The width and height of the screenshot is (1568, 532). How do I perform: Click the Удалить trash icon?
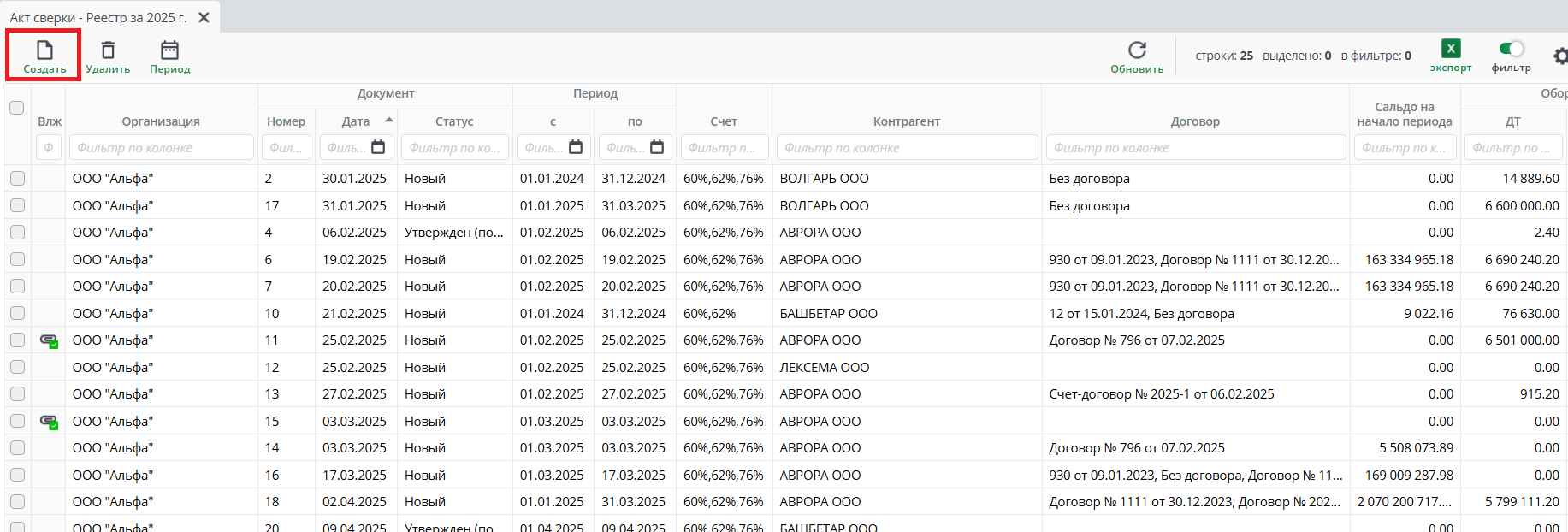point(108,51)
